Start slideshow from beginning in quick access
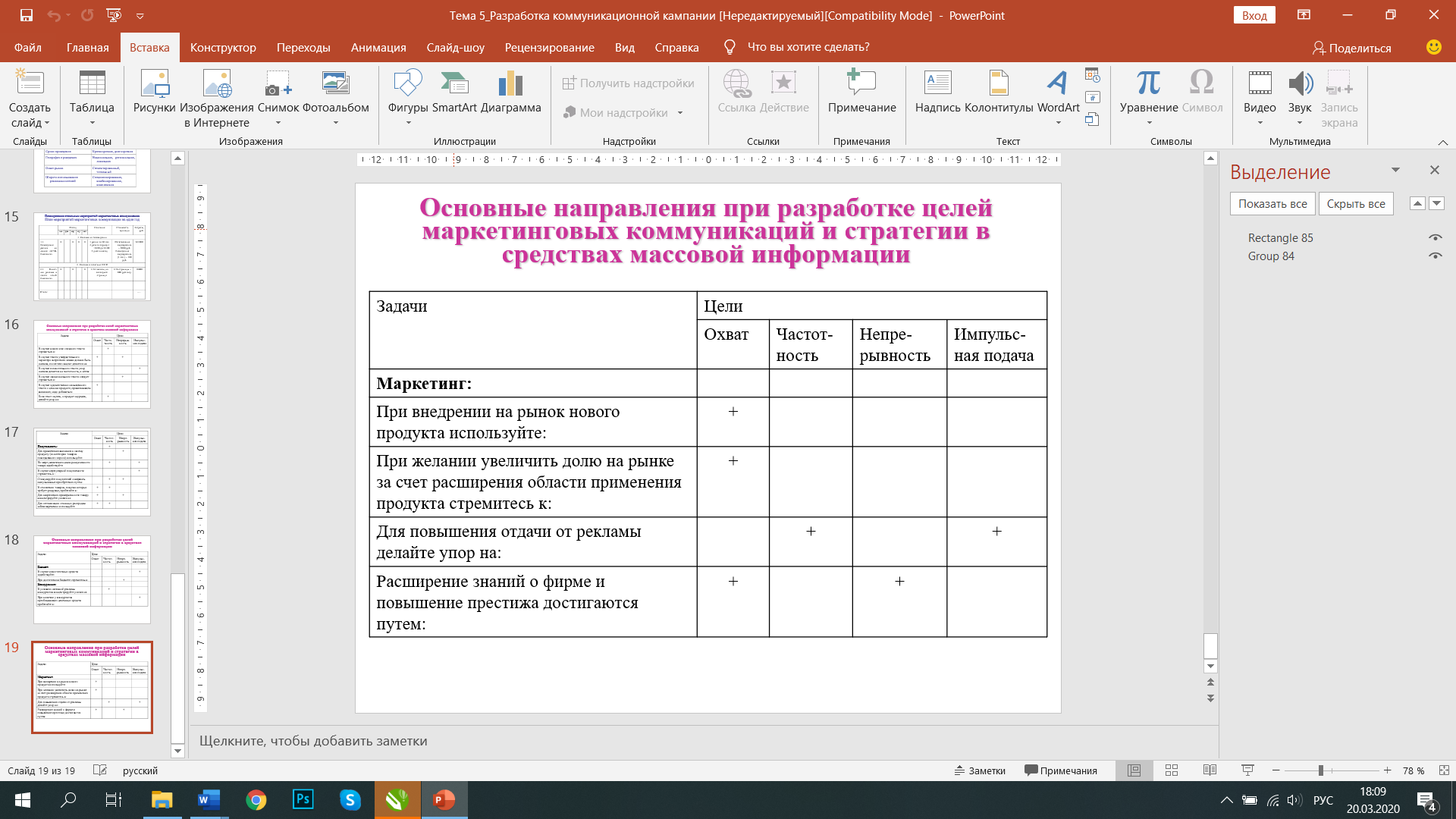 (x=114, y=15)
